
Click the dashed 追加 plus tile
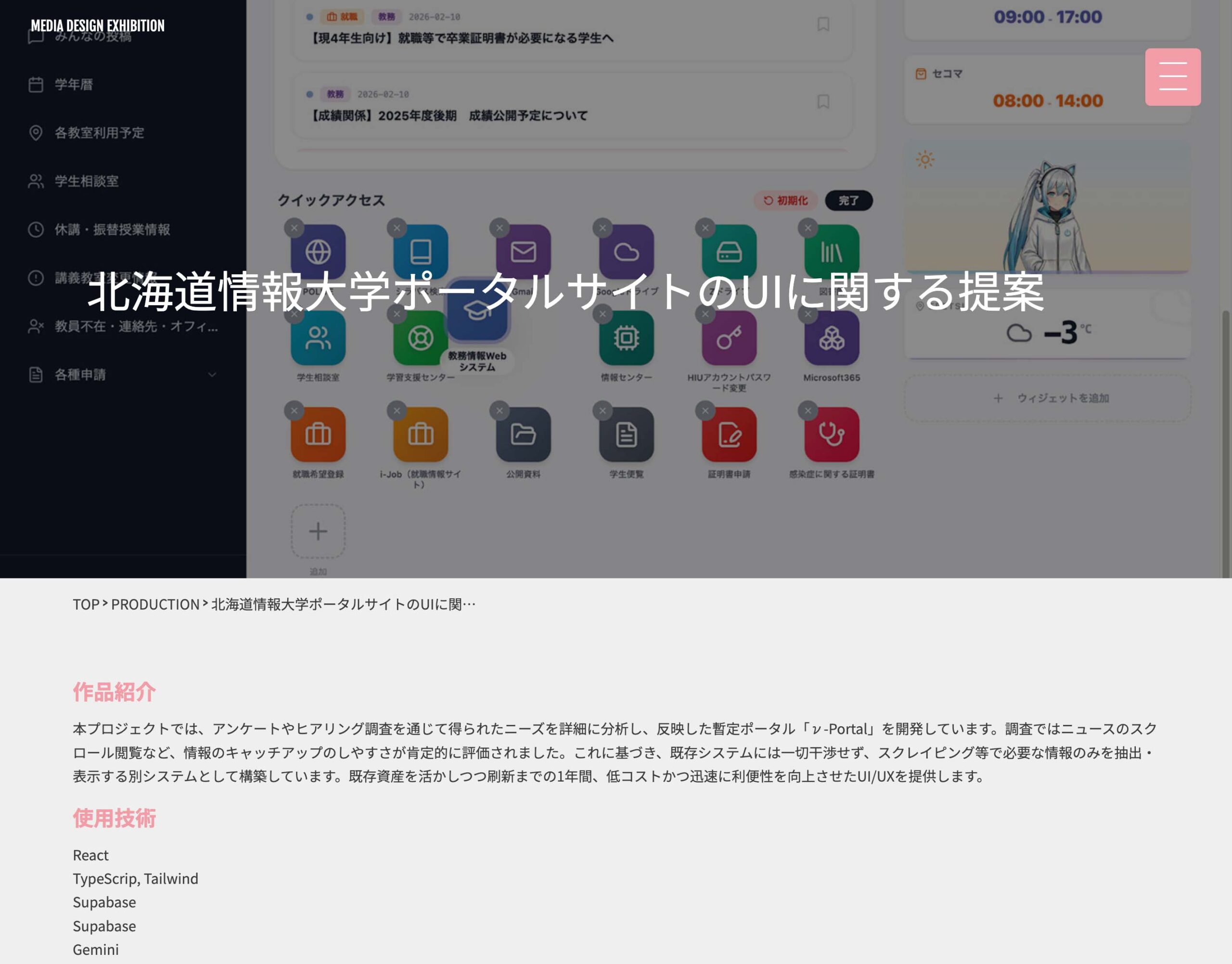tap(318, 531)
